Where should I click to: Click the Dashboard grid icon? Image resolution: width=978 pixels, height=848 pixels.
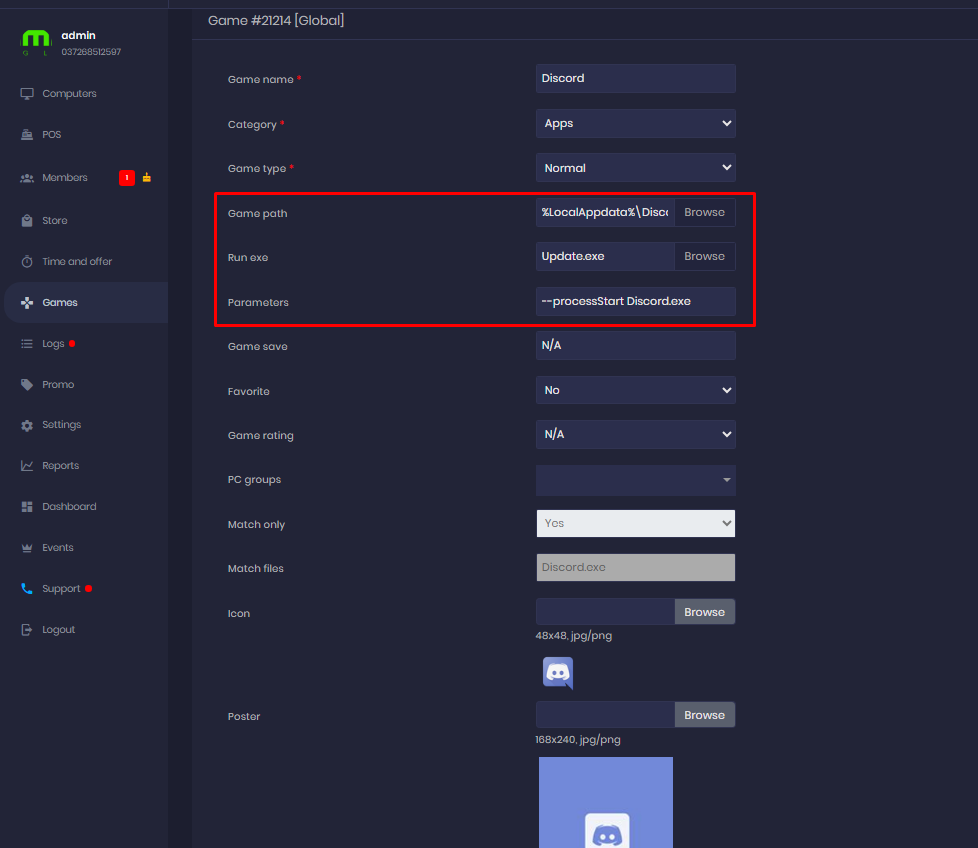(27, 507)
